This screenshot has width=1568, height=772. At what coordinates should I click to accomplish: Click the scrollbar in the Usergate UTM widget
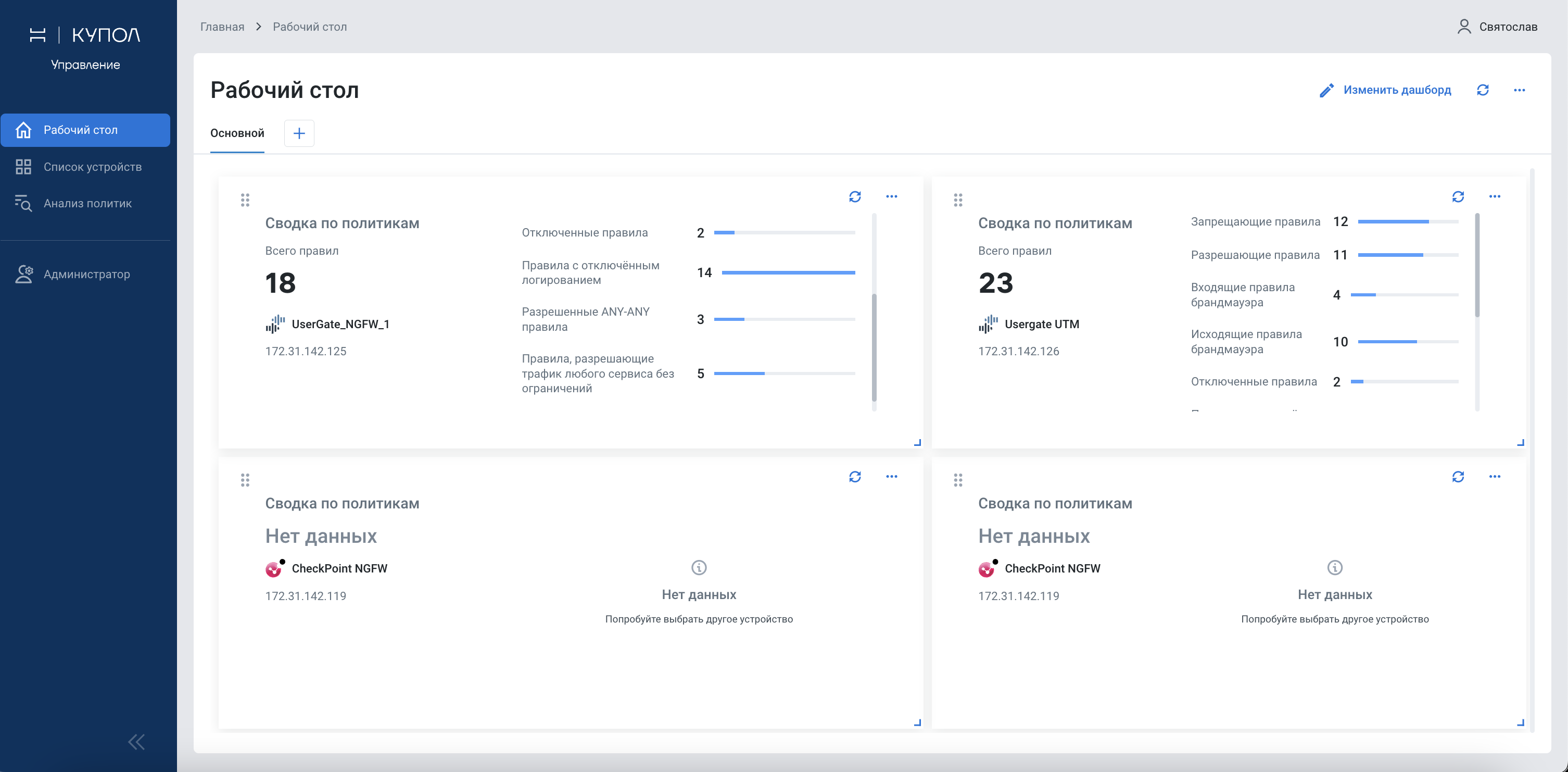[x=1477, y=265]
